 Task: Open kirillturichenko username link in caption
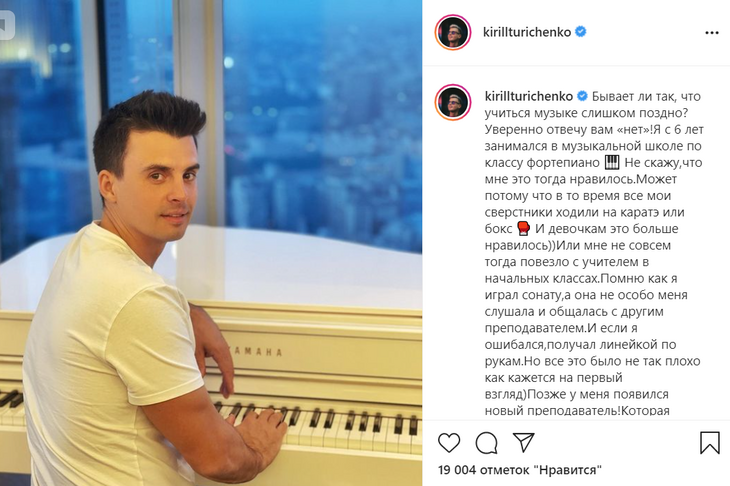click(529, 96)
